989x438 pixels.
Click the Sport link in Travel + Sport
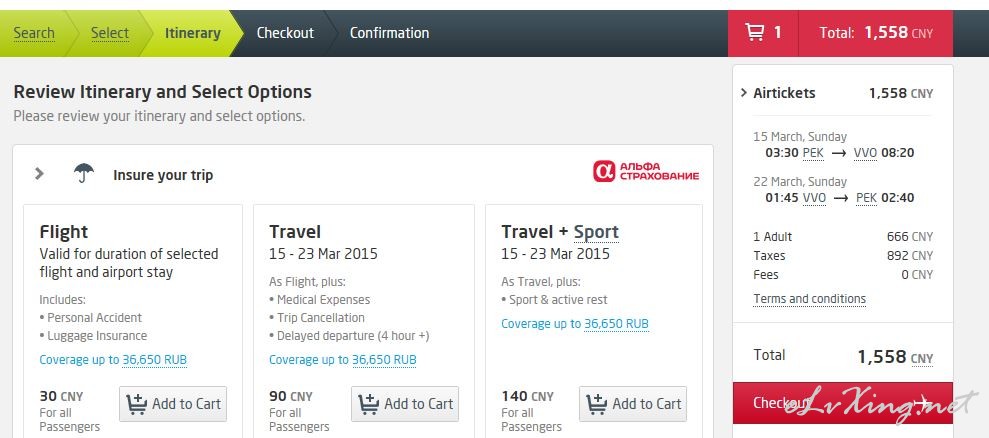point(596,232)
